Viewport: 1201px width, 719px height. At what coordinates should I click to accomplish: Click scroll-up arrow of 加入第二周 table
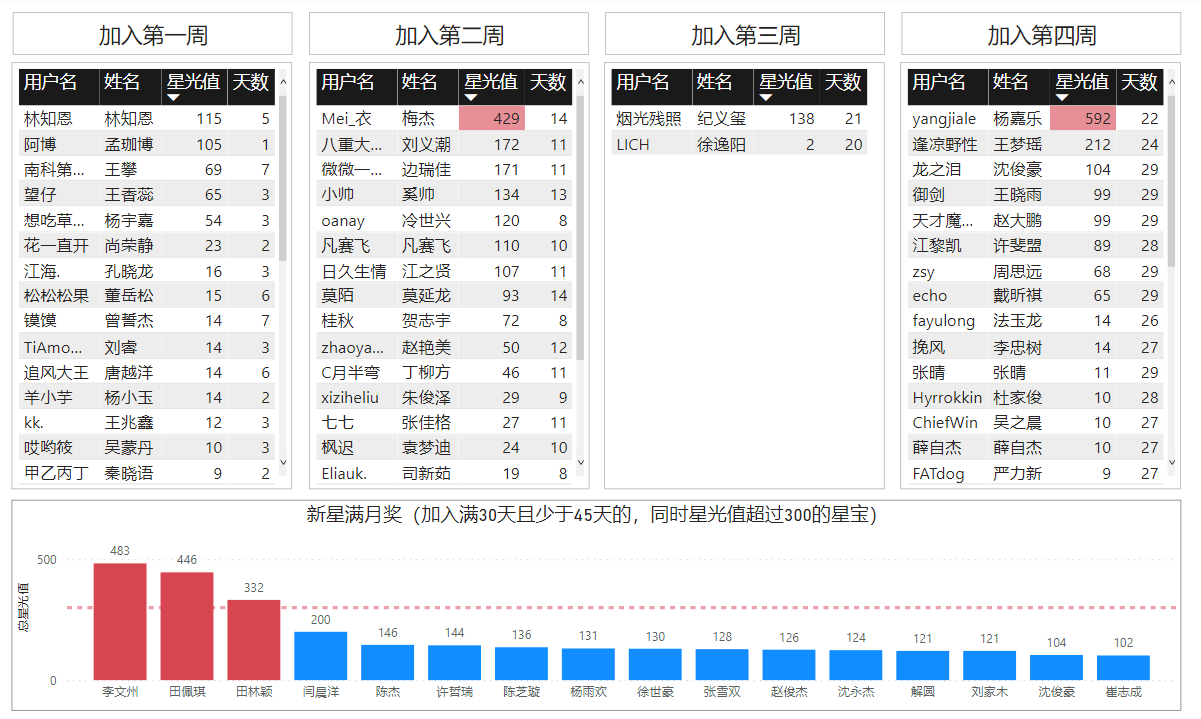581,82
